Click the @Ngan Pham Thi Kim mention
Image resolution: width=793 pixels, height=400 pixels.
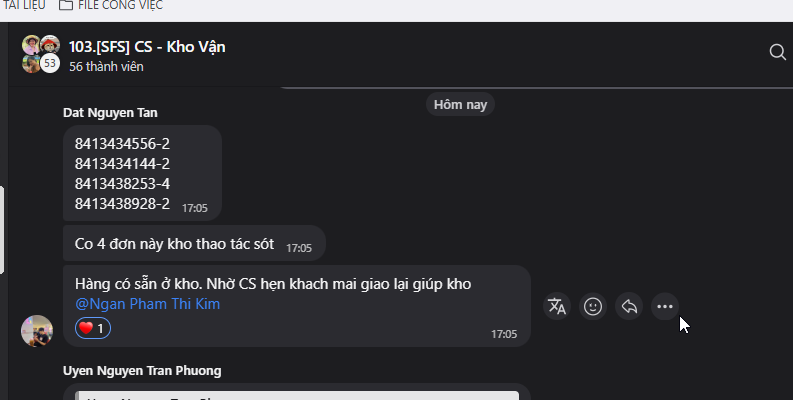(147, 304)
